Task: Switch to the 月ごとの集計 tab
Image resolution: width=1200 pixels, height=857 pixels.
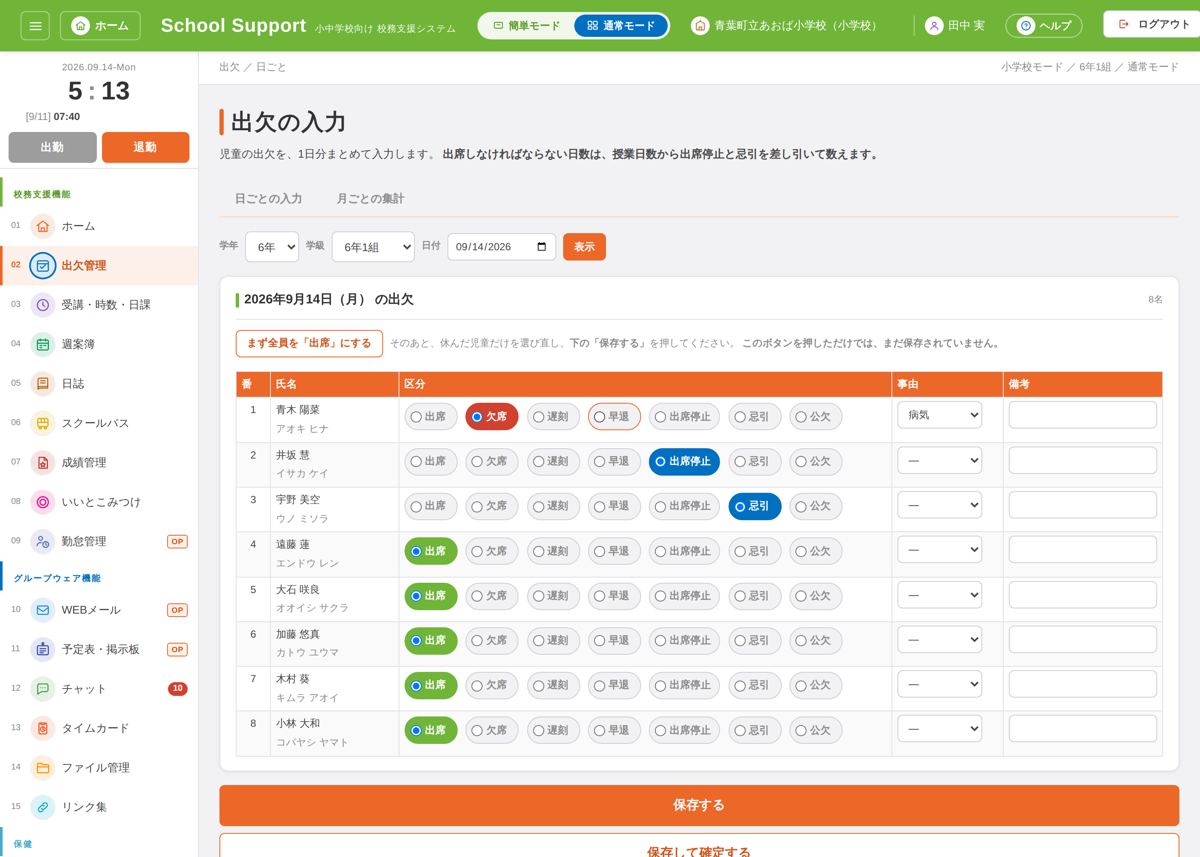Action: coord(370,199)
